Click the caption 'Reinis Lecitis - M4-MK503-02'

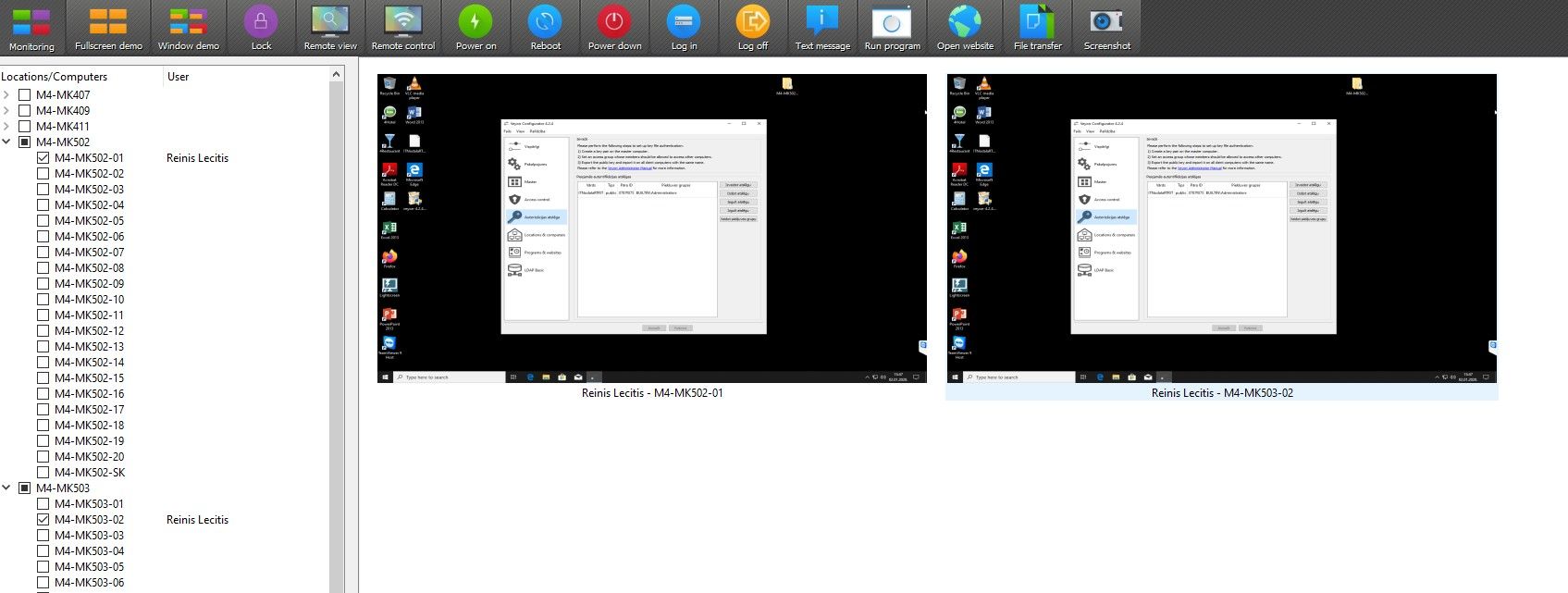click(1222, 392)
